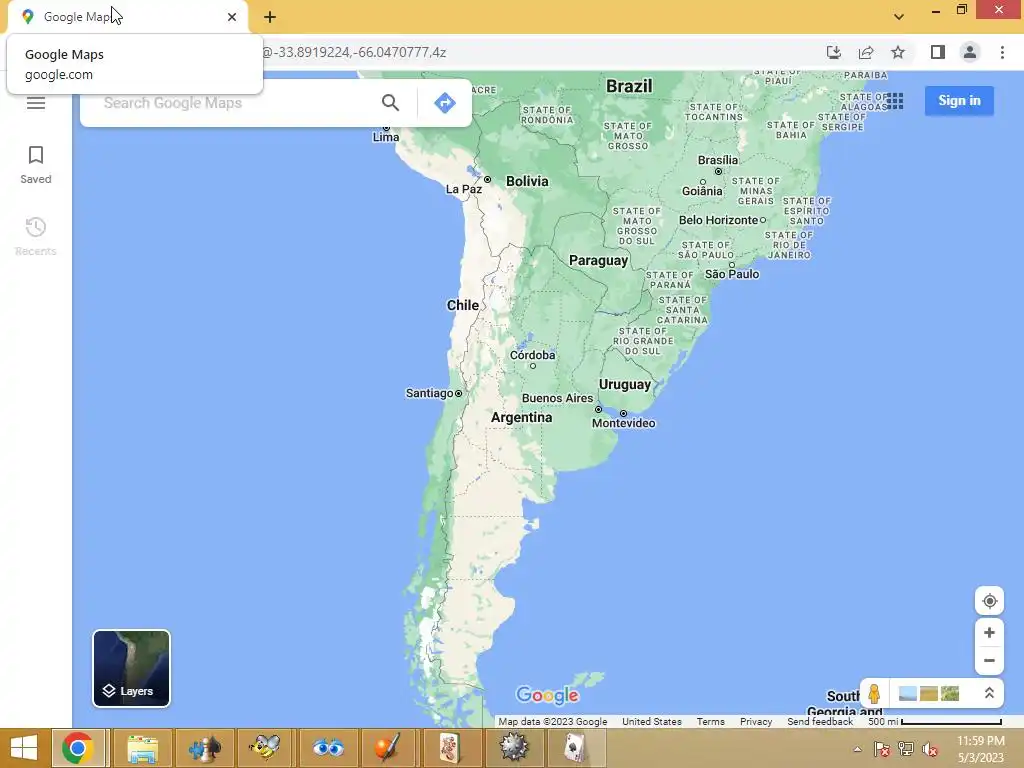Image resolution: width=1024 pixels, height=768 pixels.
Task: Switch map type via the Layers tile
Action: tap(131, 668)
